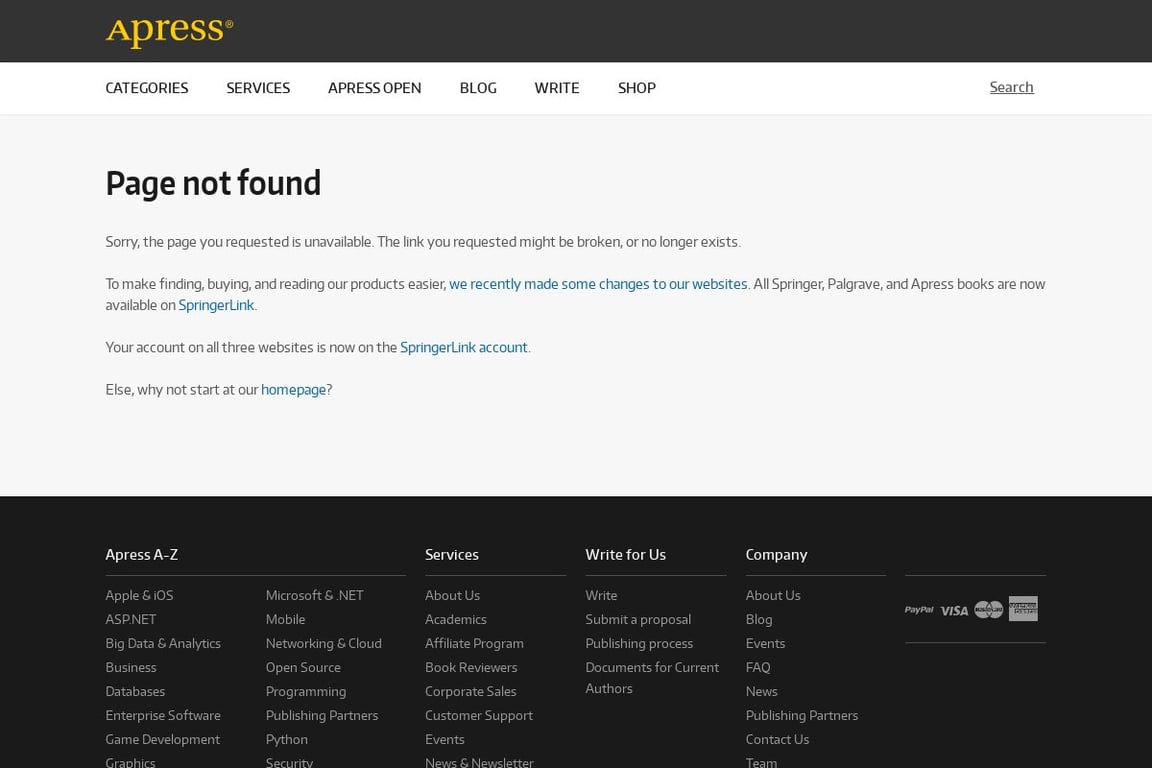1152x768 pixels.
Task: Open Business category link
Action: (x=131, y=667)
